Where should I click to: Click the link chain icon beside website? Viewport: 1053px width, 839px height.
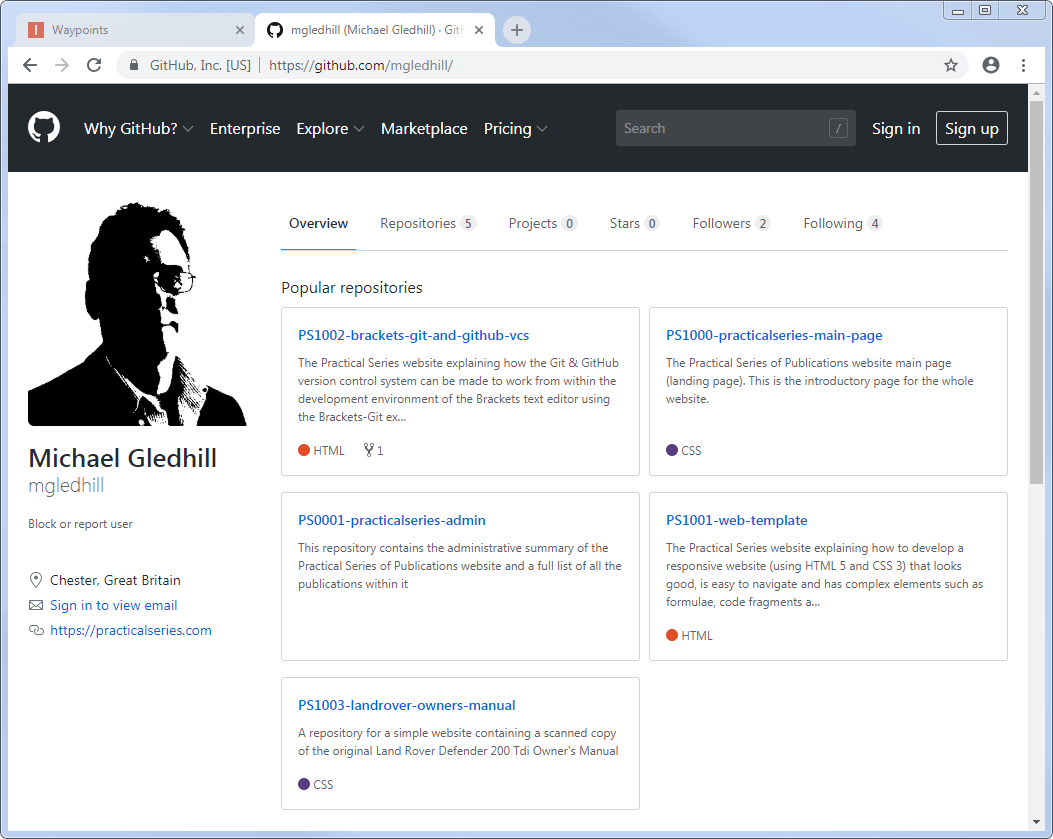[36, 630]
